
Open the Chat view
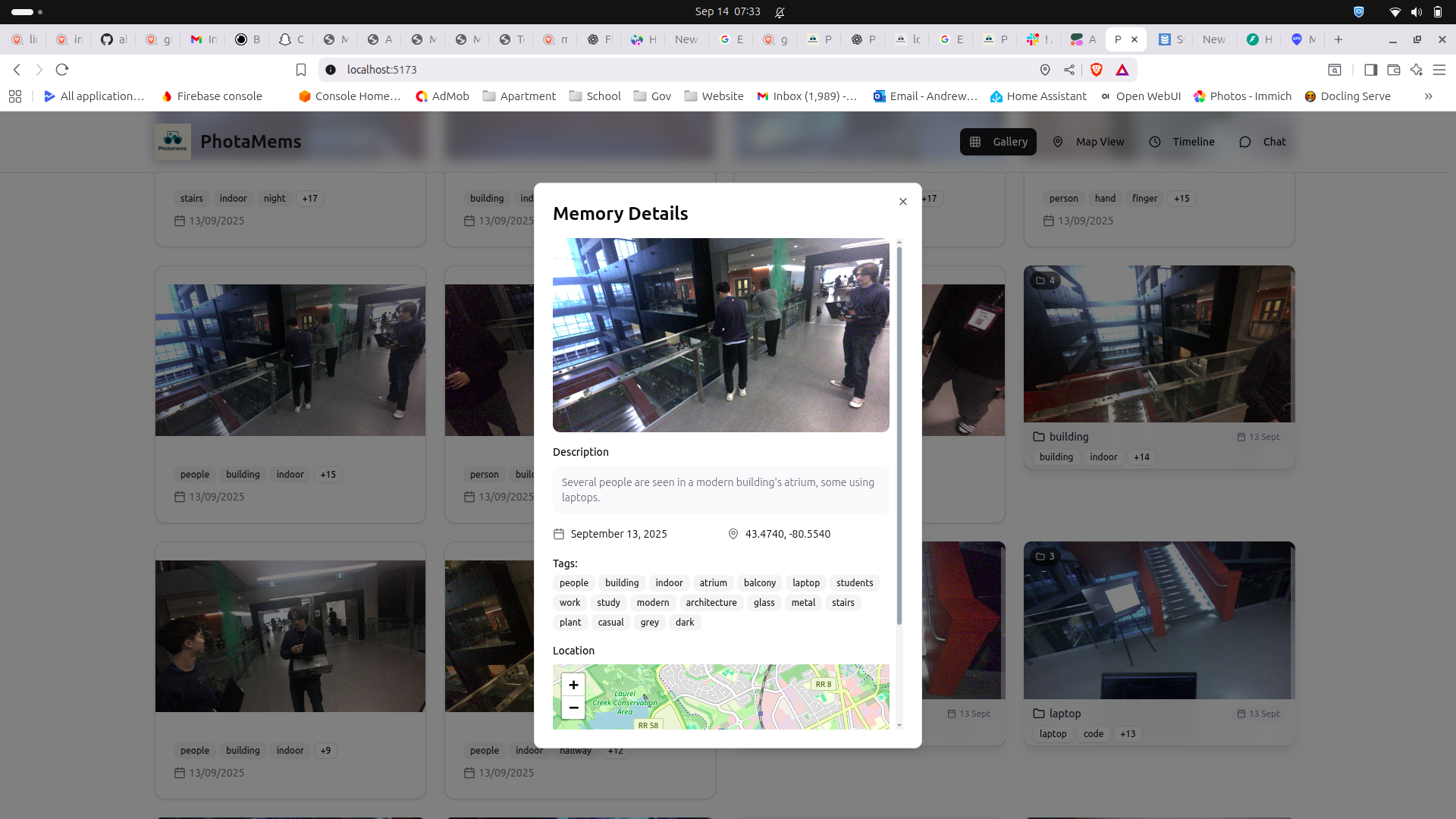tap(1263, 142)
